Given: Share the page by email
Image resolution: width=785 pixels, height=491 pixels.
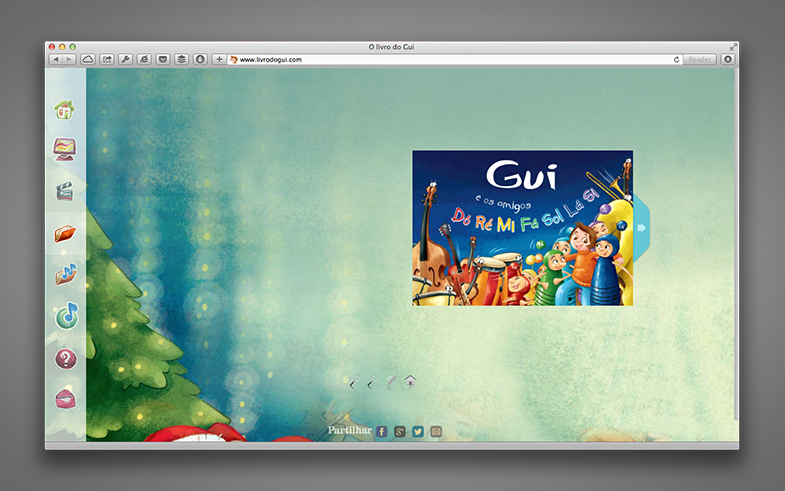Looking at the screenshot, I should (x=436, y=431).
